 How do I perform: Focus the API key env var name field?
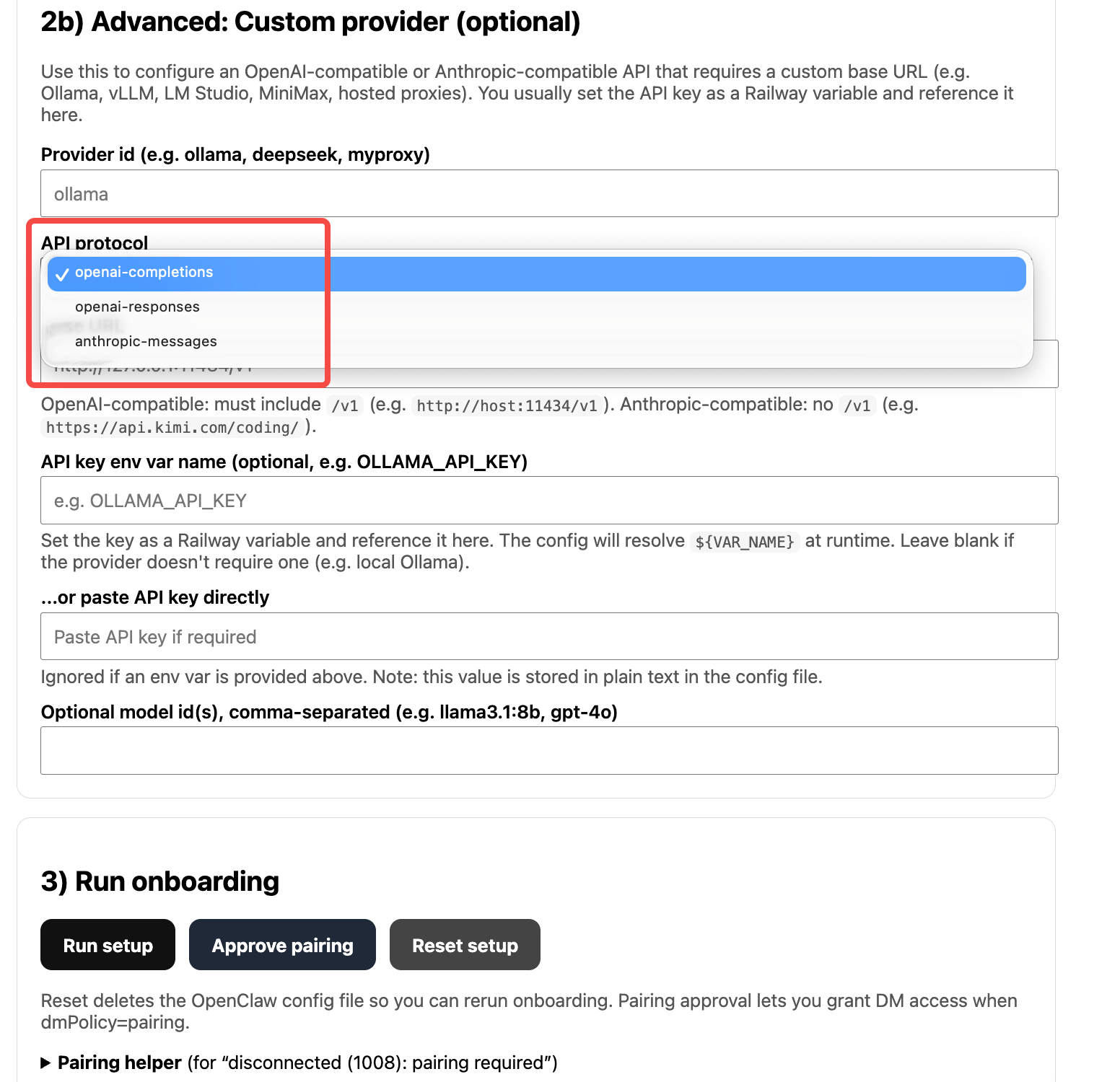(548, 501)
